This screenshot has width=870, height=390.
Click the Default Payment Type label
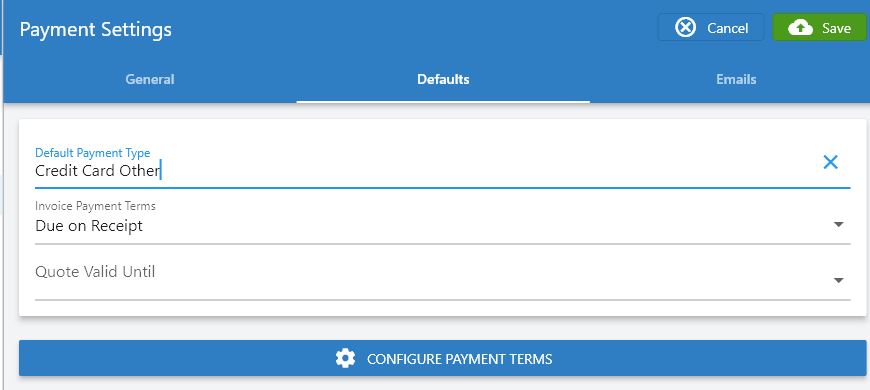[x=93, y=153]
